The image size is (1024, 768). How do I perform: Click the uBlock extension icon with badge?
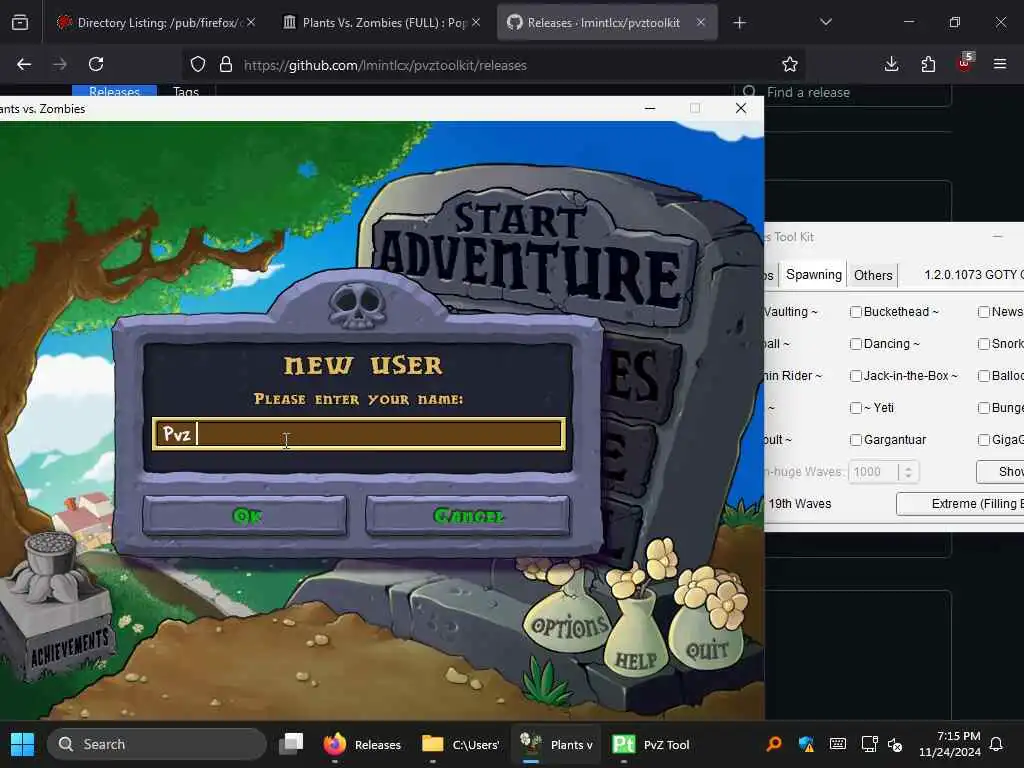coord(965,62)
